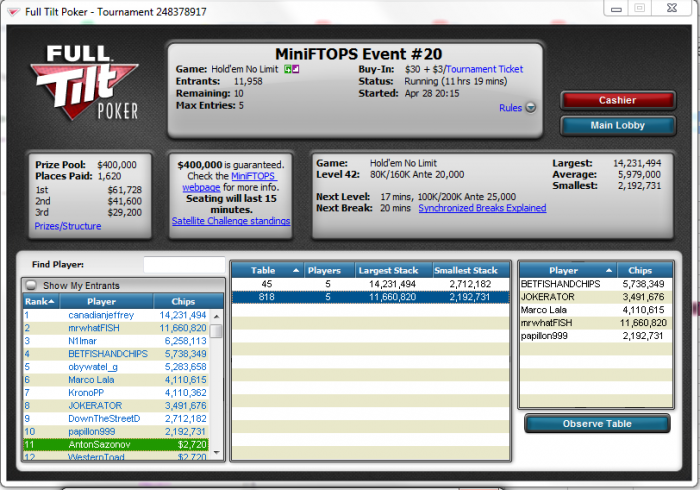Open Satellite Challenge standings link
This screenshot has width=700, height=490.
231,221
